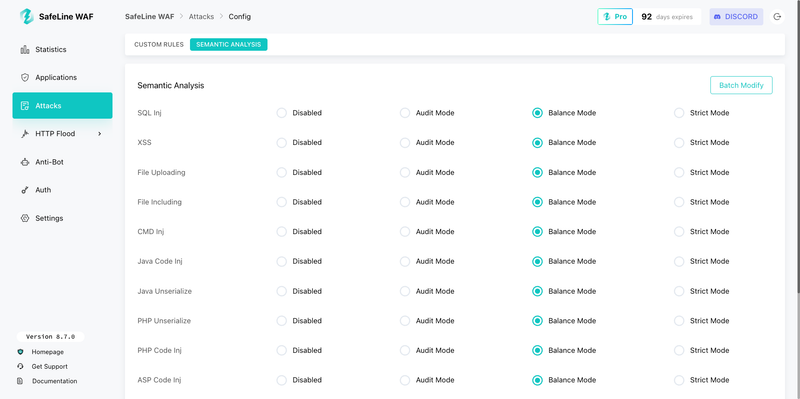Set Java Unserialize to Strict Mode

tap(679, 291)
